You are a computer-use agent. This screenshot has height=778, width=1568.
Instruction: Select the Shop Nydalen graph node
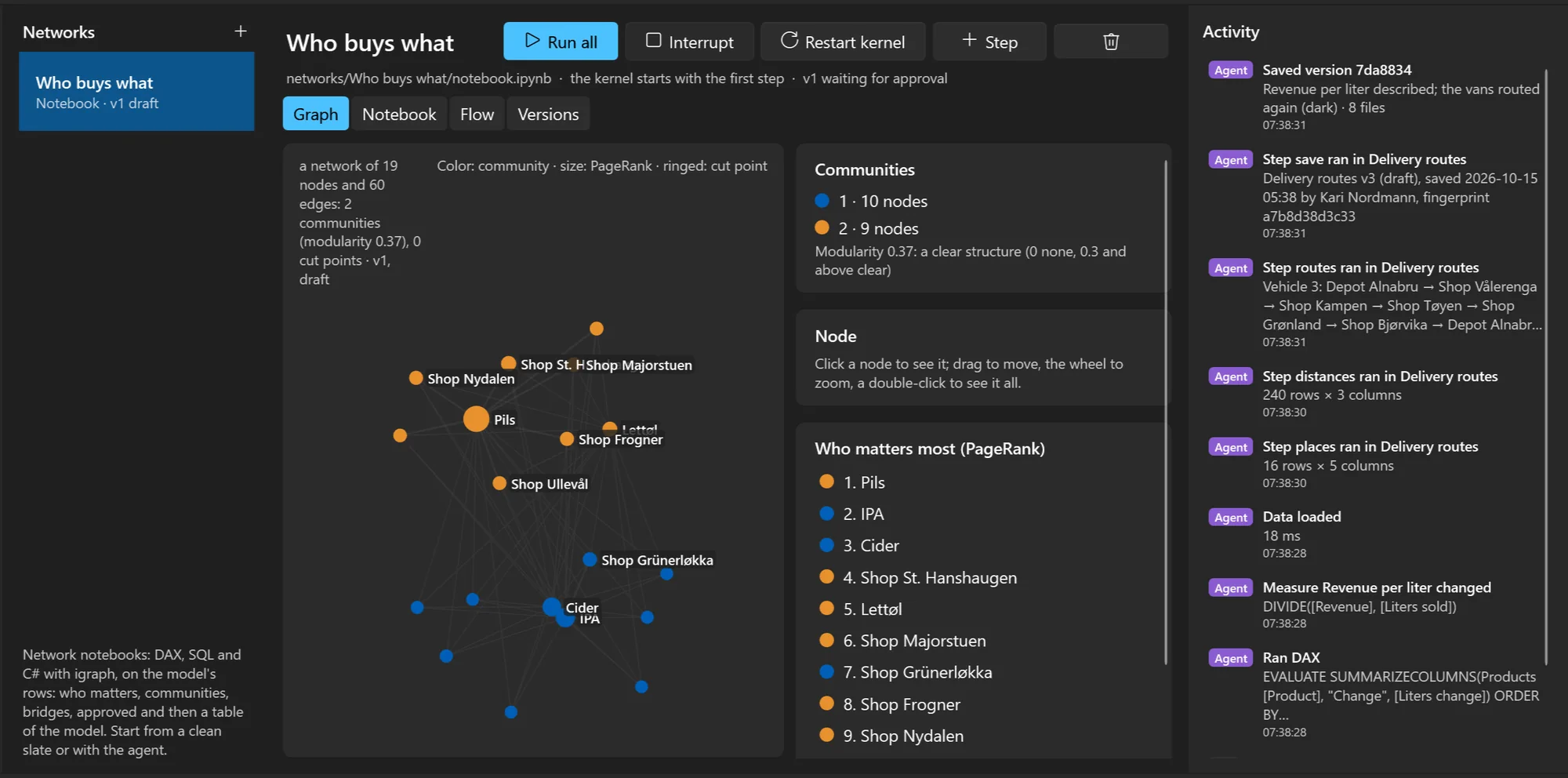click(x=416, y=378)
